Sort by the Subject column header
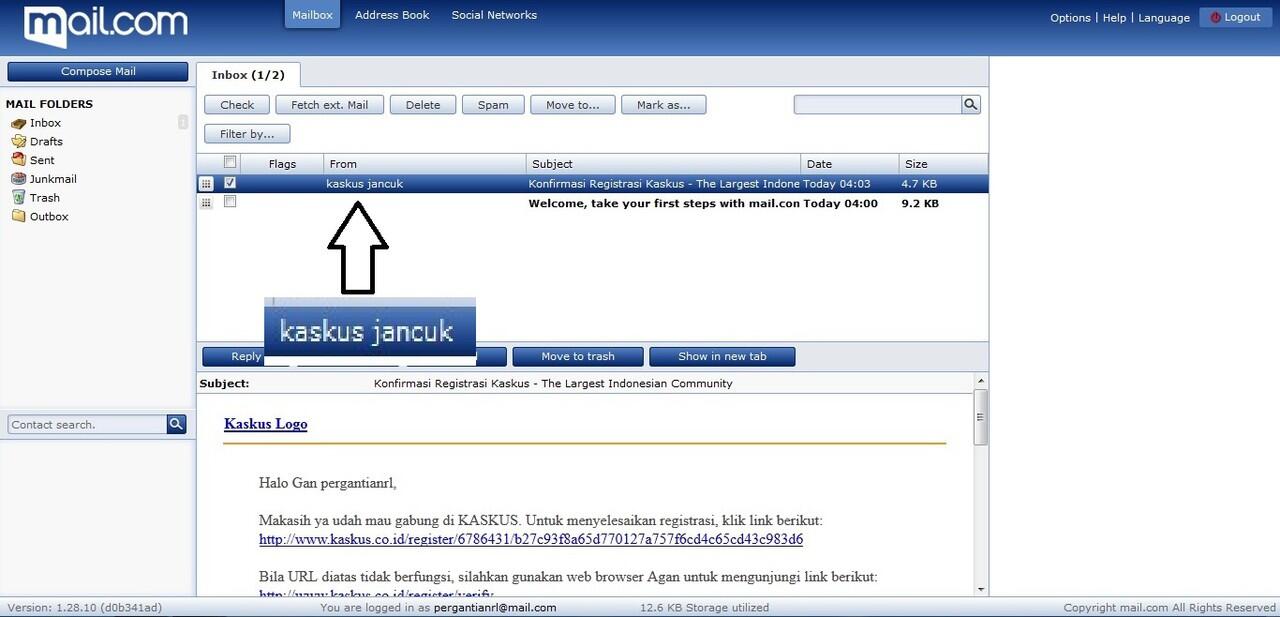Image resolution: width=1280 pixels, height=617 pixels. 664,164
